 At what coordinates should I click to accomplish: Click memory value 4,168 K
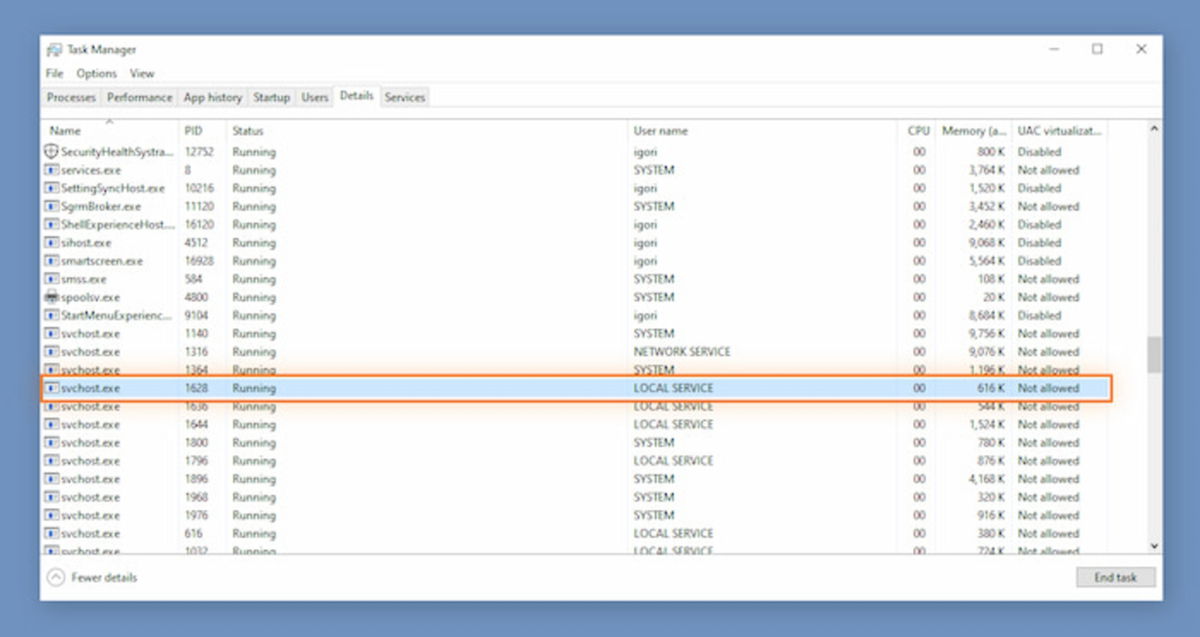coord(987,479)
